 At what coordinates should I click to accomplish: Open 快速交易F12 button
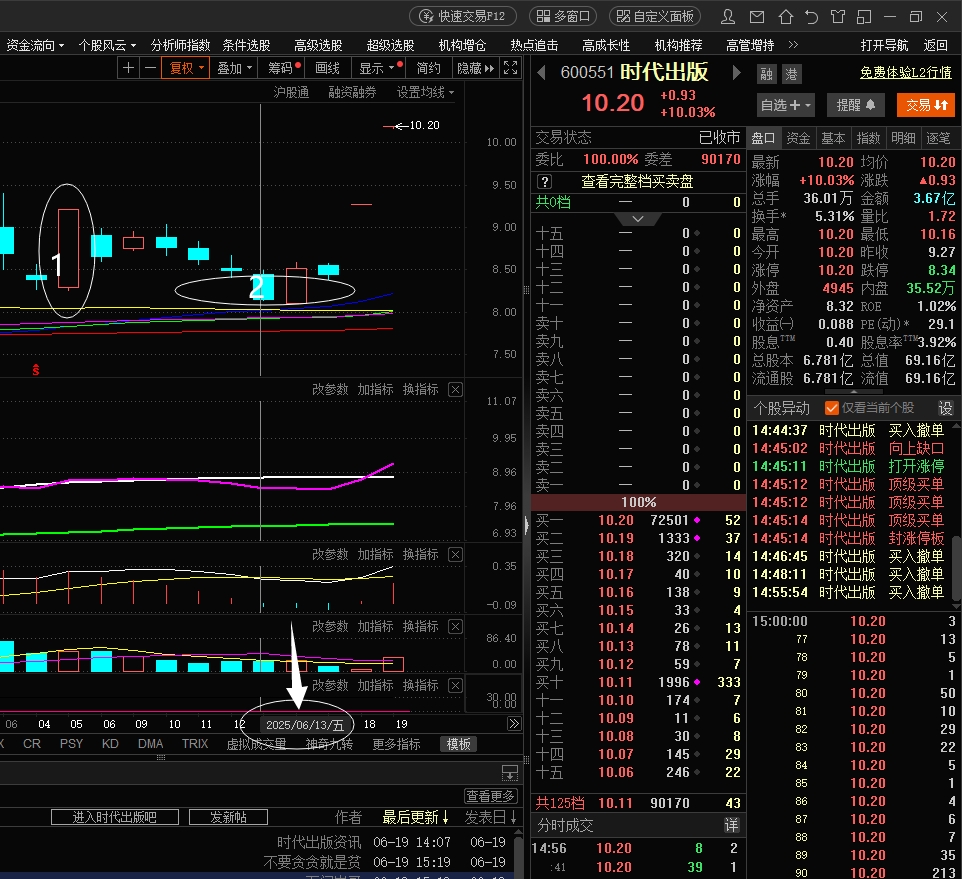(x=463, y=16)
